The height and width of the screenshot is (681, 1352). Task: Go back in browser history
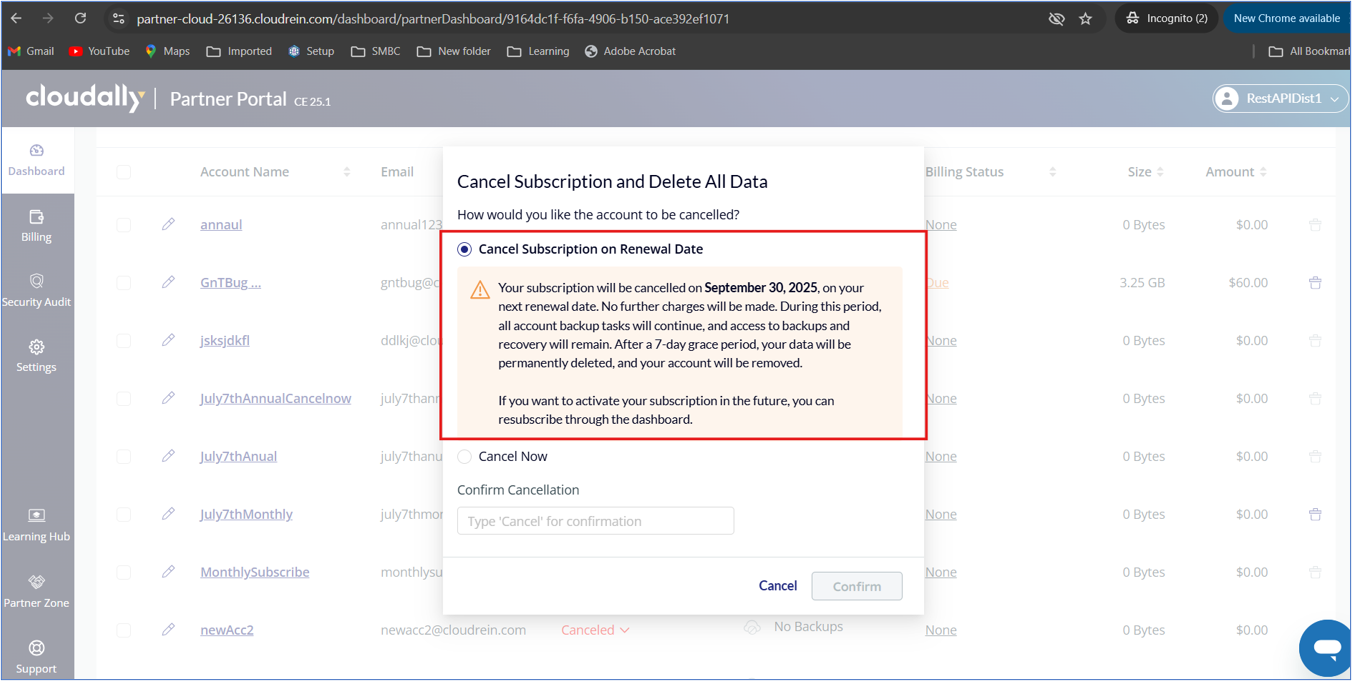(16, 18)
